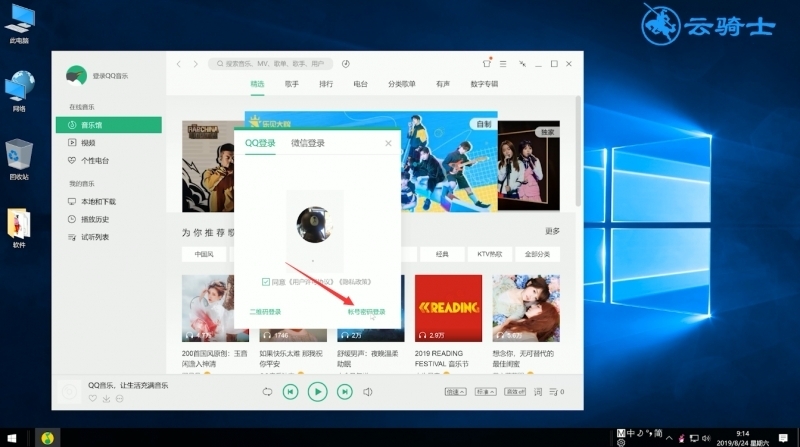Open the skin (shirt) icon
800x447 pixels.
tap(486, 63)
